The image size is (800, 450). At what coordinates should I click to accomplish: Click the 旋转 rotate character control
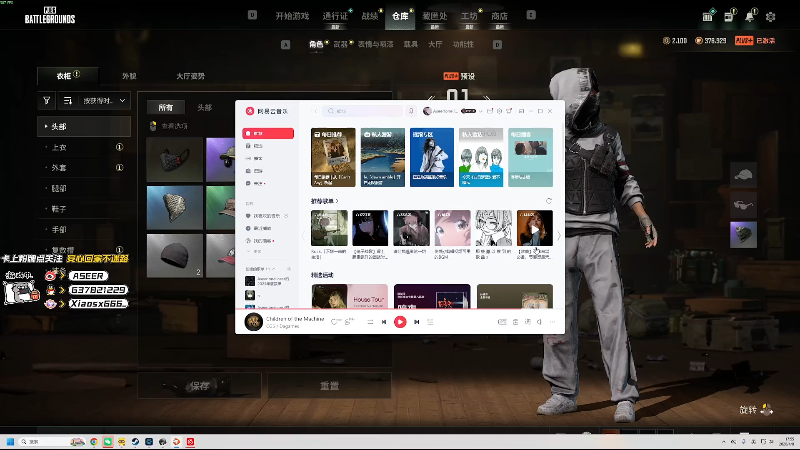pos(756,410)
